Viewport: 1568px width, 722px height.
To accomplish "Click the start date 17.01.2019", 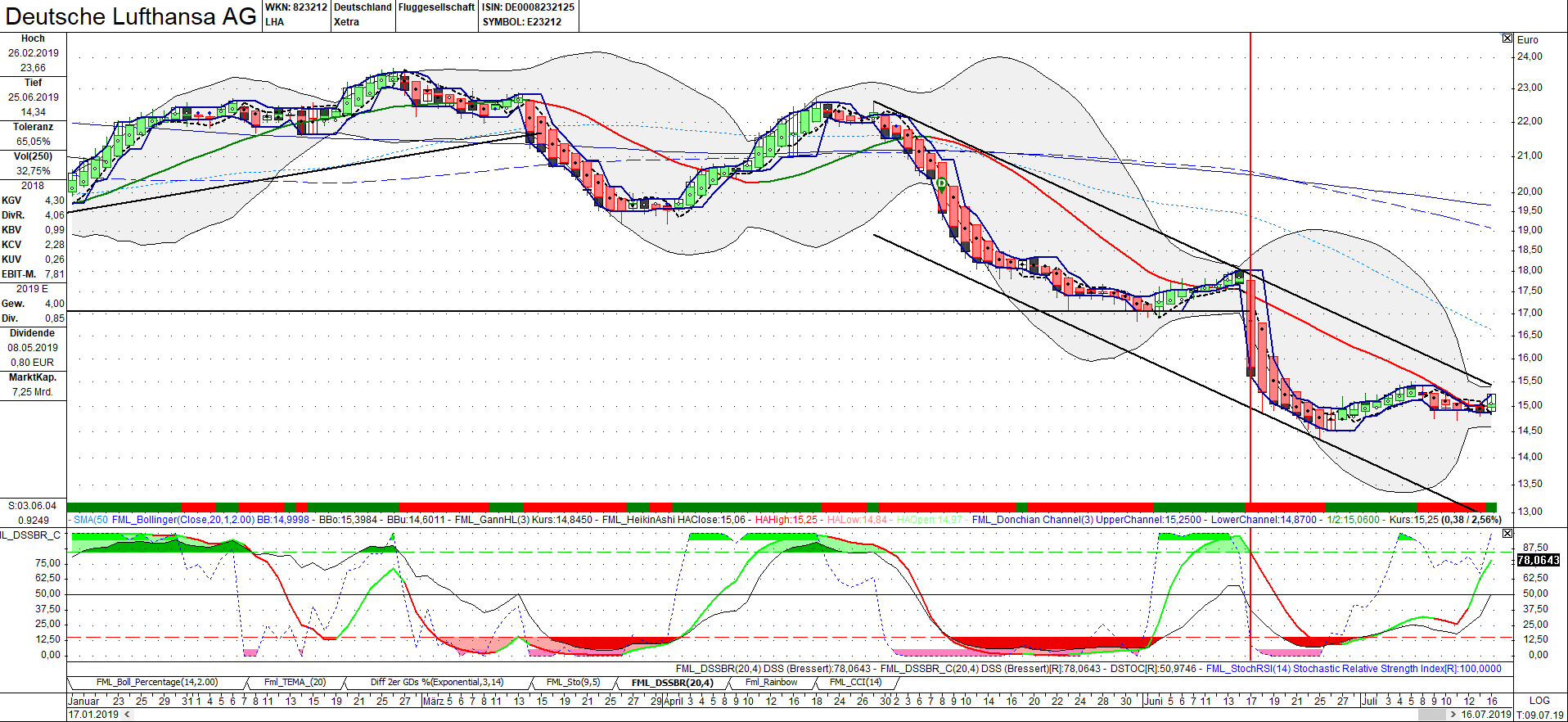I will [x=94, y=715].
